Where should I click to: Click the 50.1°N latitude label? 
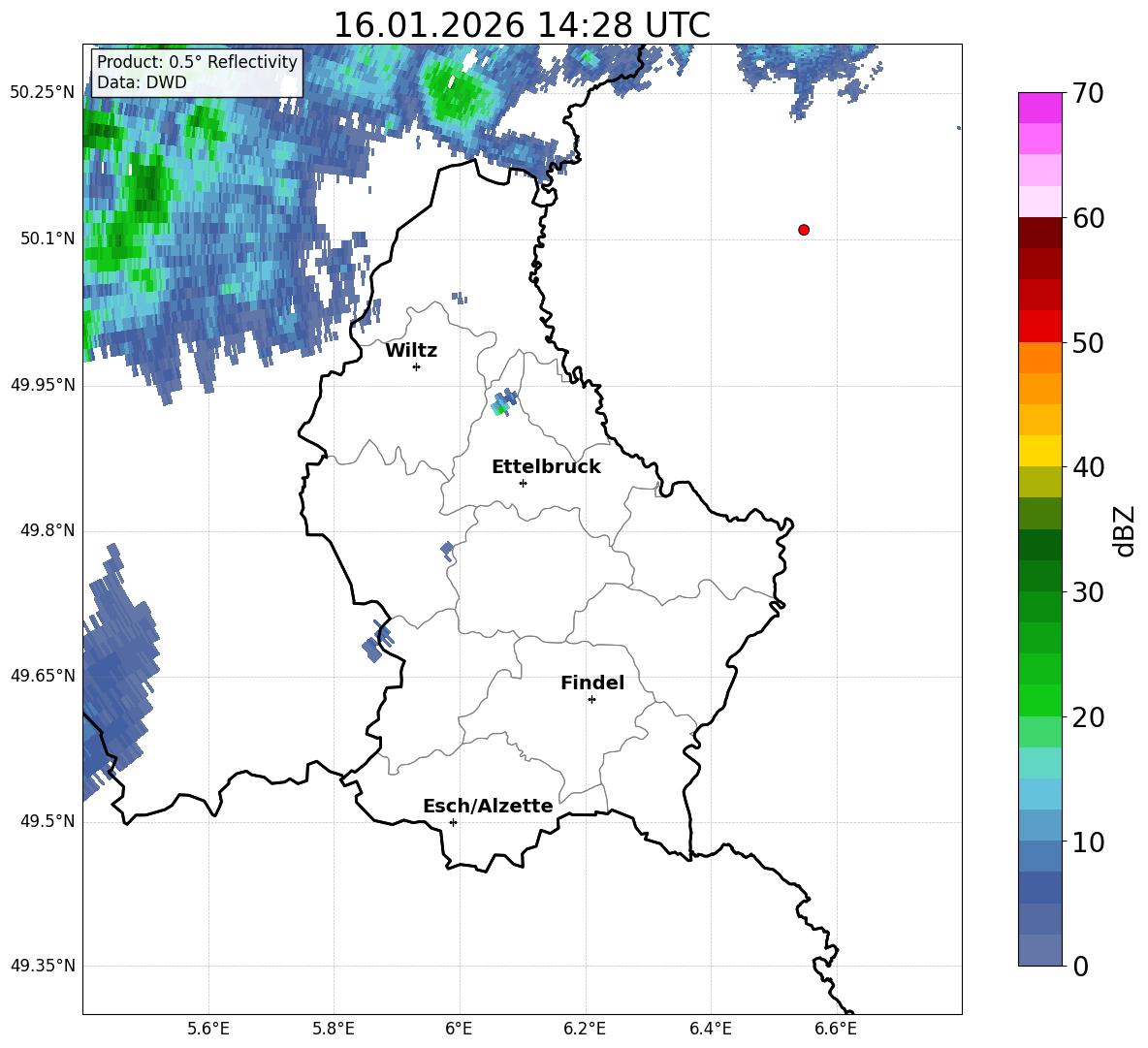(x=48, y=238)
